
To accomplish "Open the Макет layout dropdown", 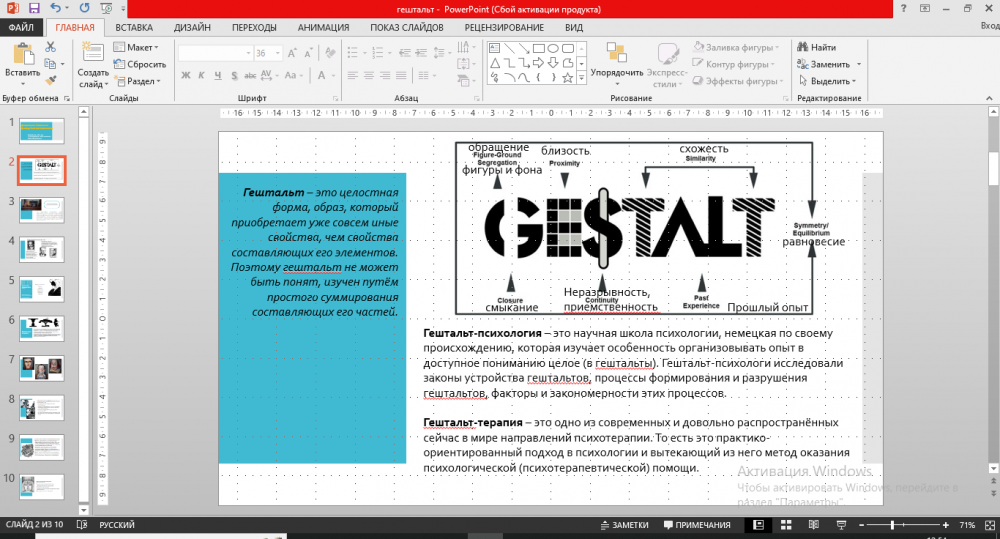I will 139,47.
